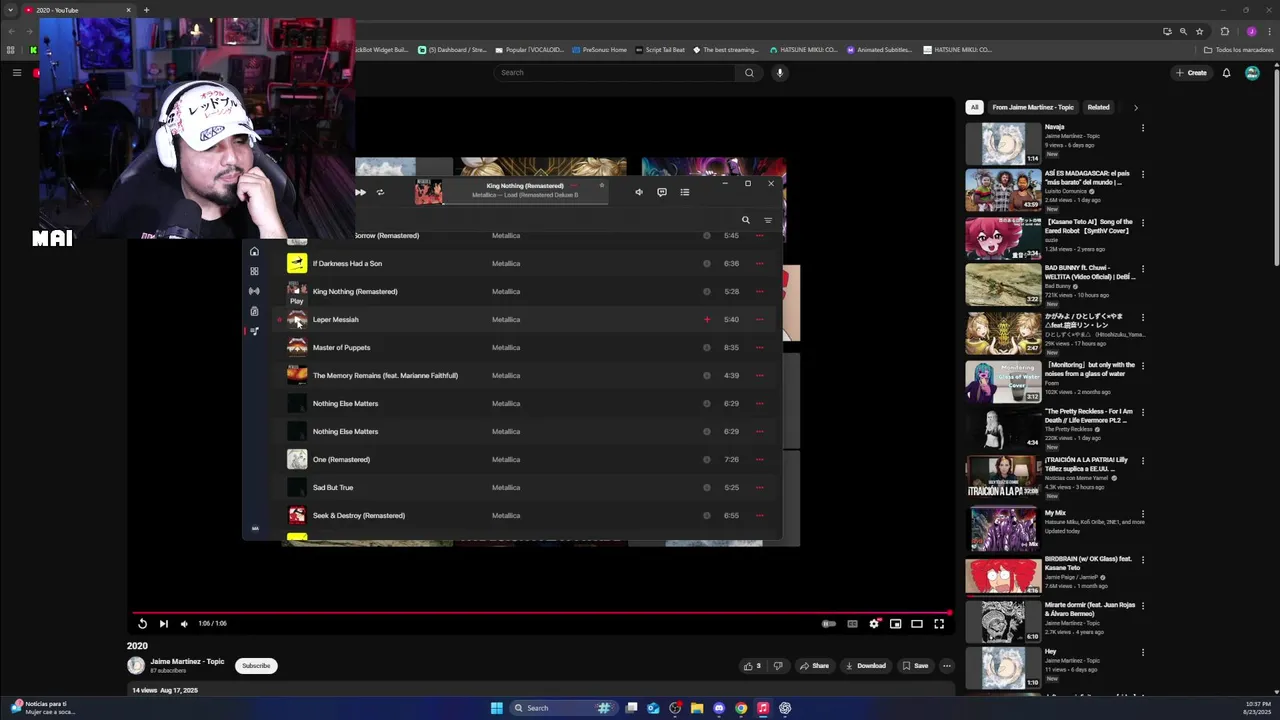The image size is (1280, 720).
Task: Open the lyrics panel in music player
Action: (x=662, y=192)
